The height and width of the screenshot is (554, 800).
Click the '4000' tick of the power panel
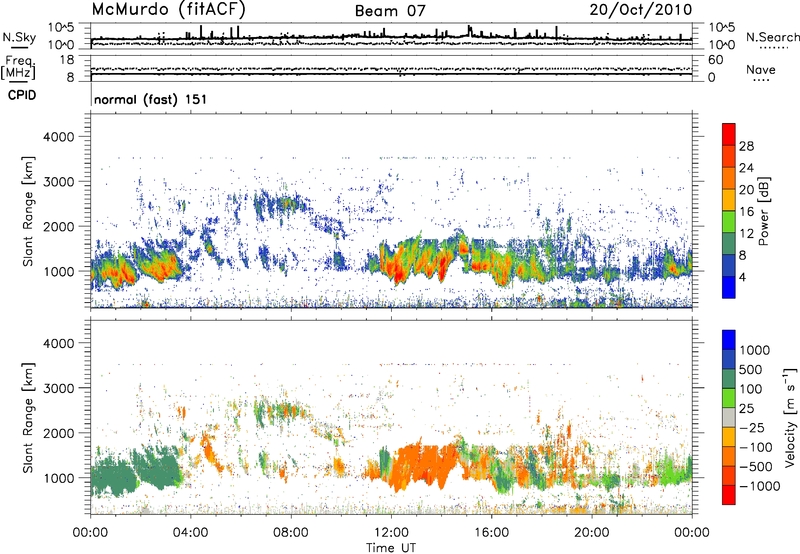tap(58, 137)
